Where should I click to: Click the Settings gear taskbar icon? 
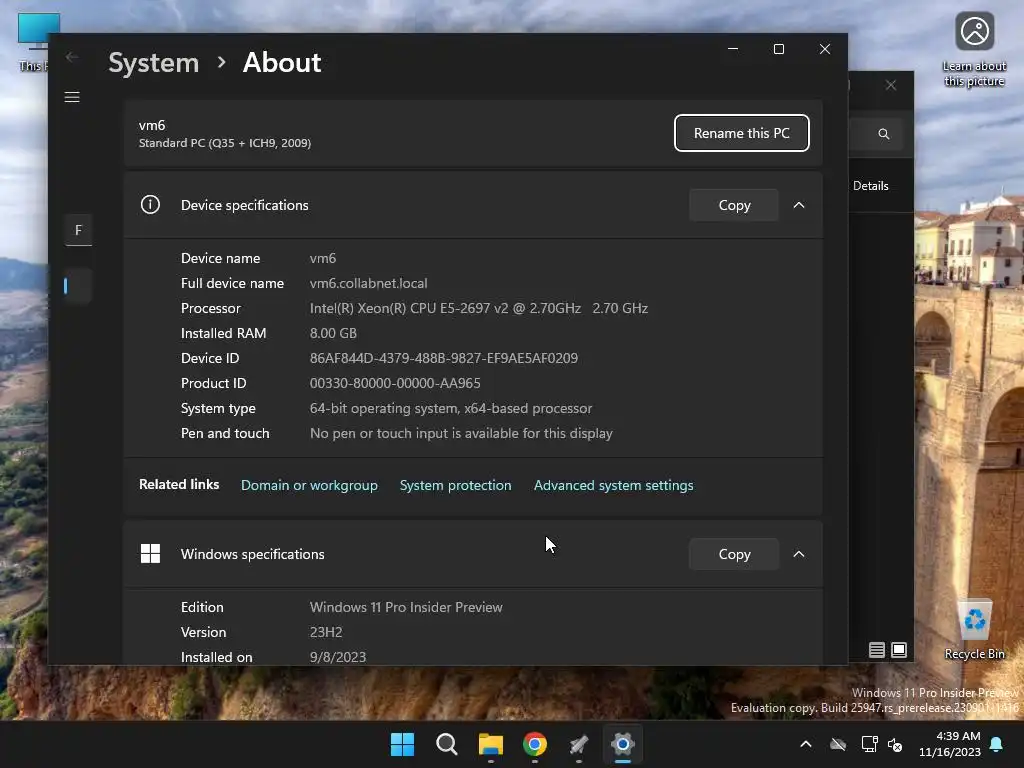(x=623, y=744)
